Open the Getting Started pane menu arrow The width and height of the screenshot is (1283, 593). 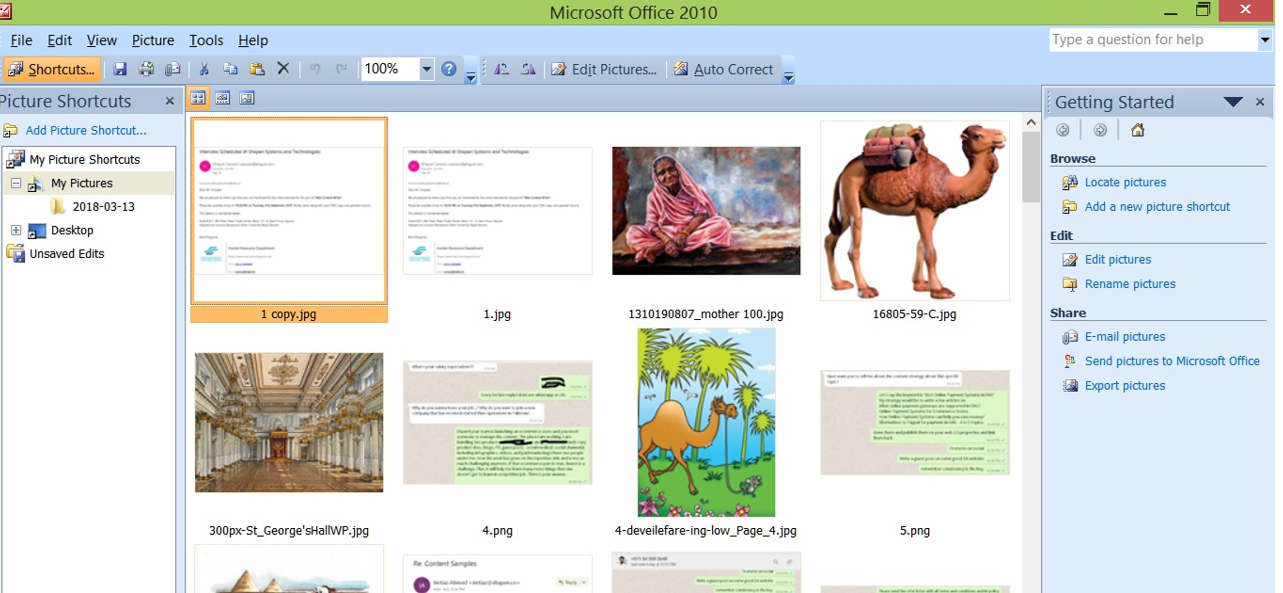(x=1233, y=101)
